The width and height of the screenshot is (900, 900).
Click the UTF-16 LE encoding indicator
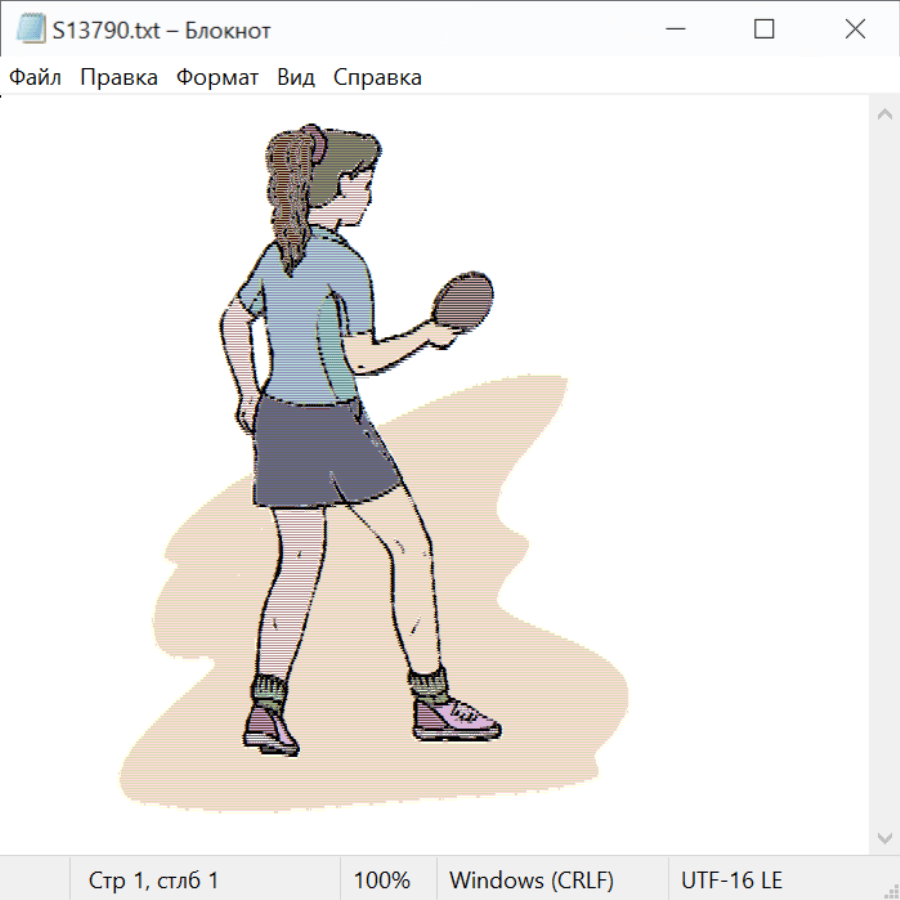(x=731, y=881)
